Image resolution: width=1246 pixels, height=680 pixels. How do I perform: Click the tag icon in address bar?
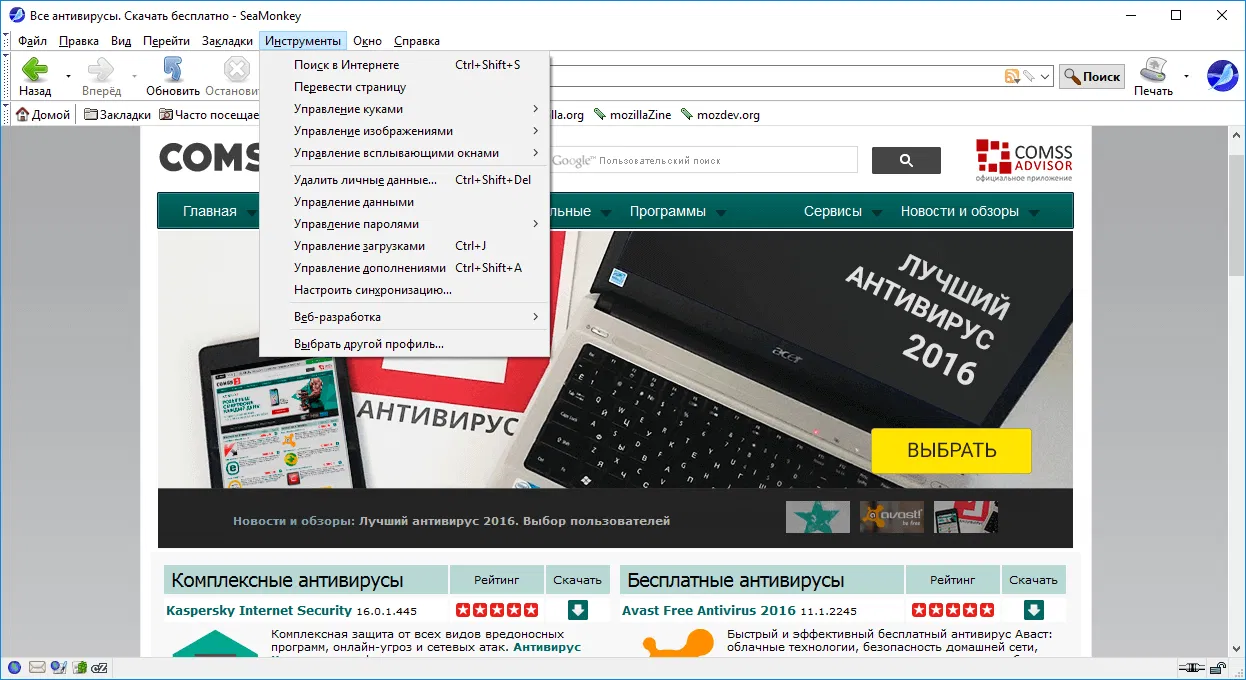1027,76
